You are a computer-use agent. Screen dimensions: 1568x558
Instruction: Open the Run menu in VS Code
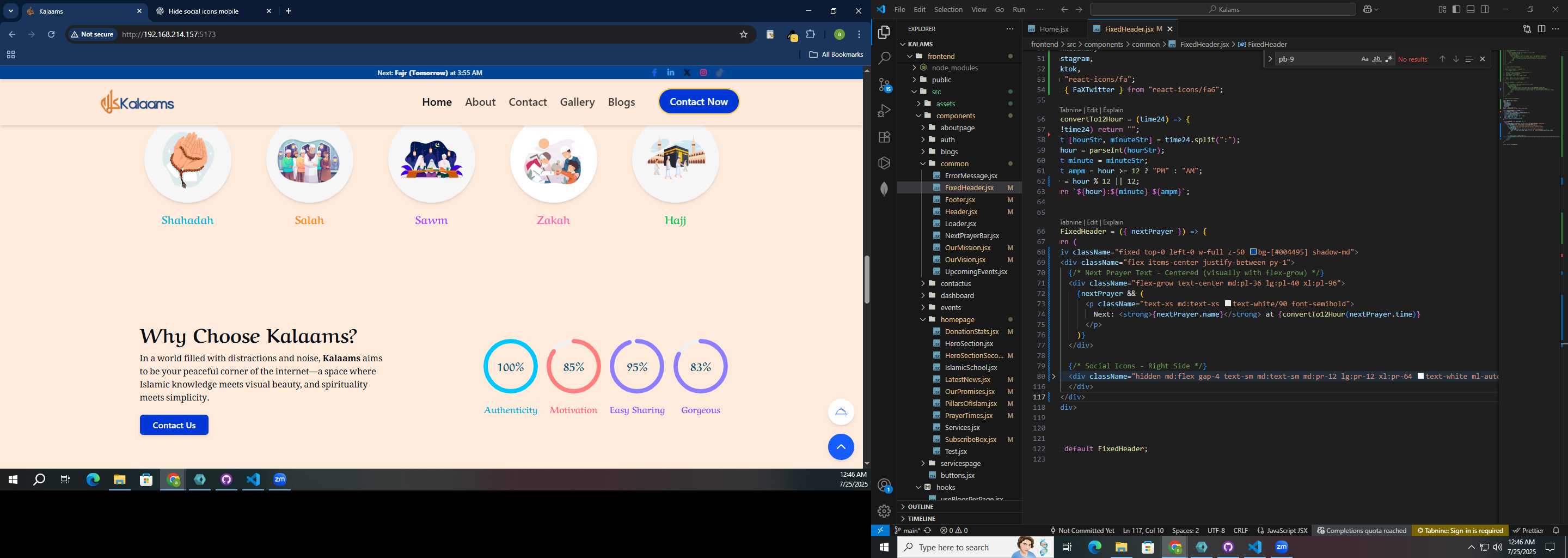click(x=1018, y=9)
